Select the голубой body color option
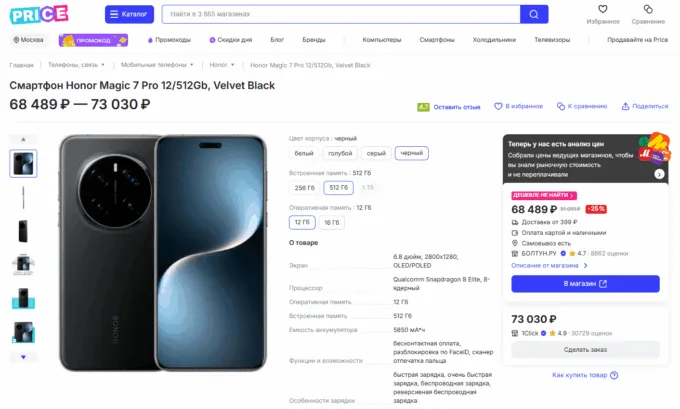 coord(340,153)
